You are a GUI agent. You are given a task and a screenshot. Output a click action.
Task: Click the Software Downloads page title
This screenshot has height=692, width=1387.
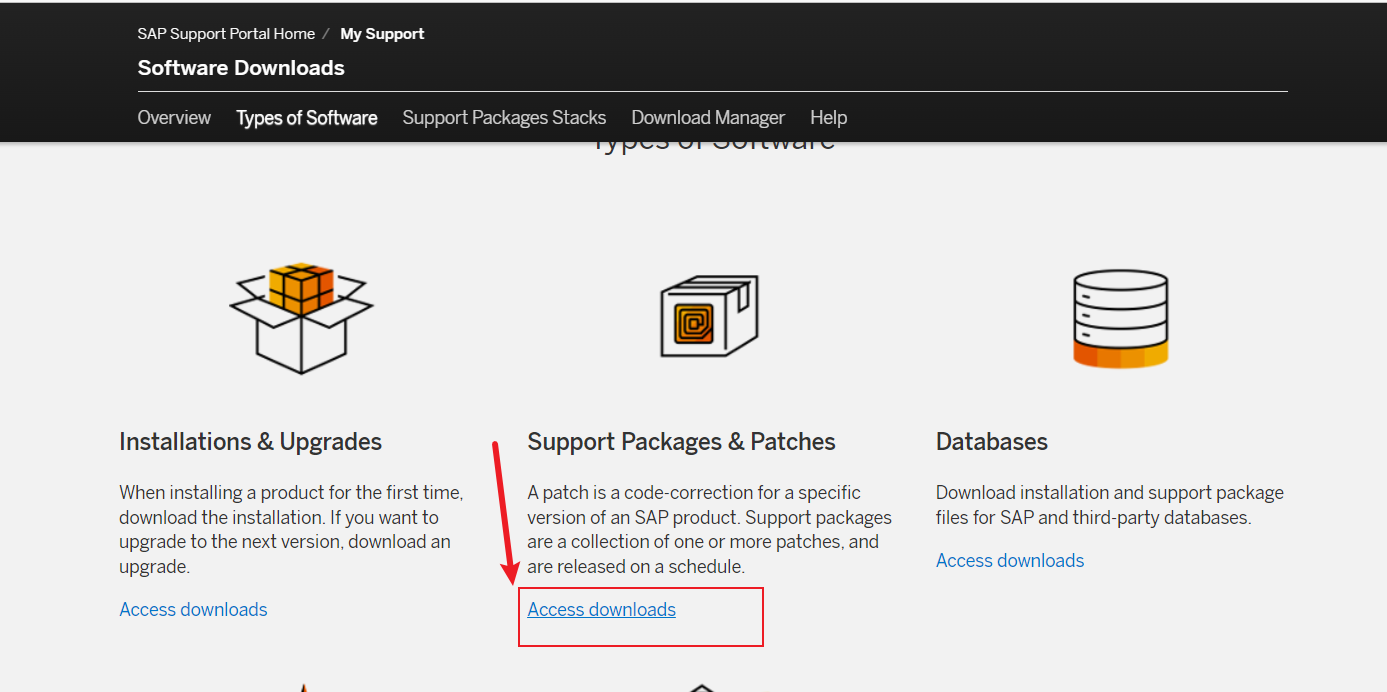(x=241, y=68)
